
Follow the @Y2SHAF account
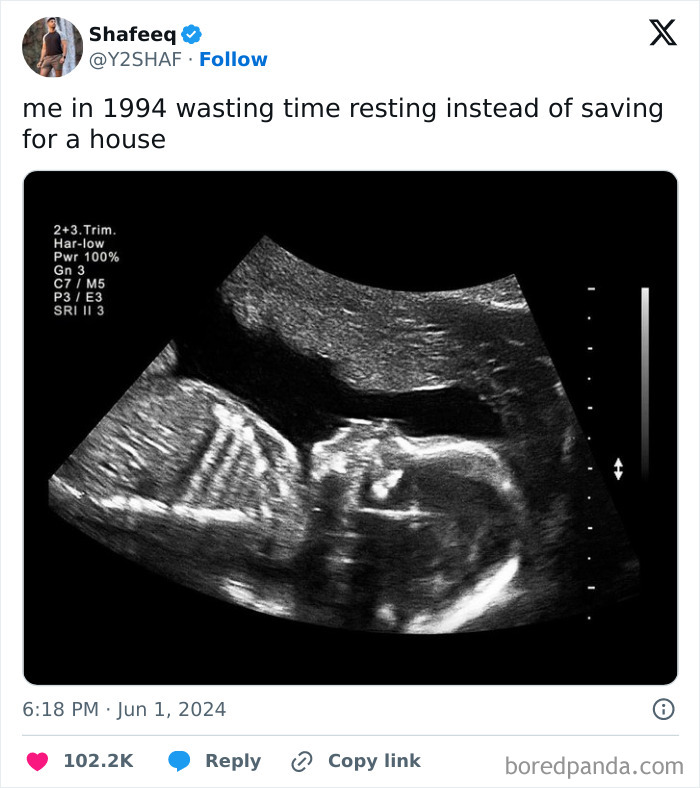(233, 60)
